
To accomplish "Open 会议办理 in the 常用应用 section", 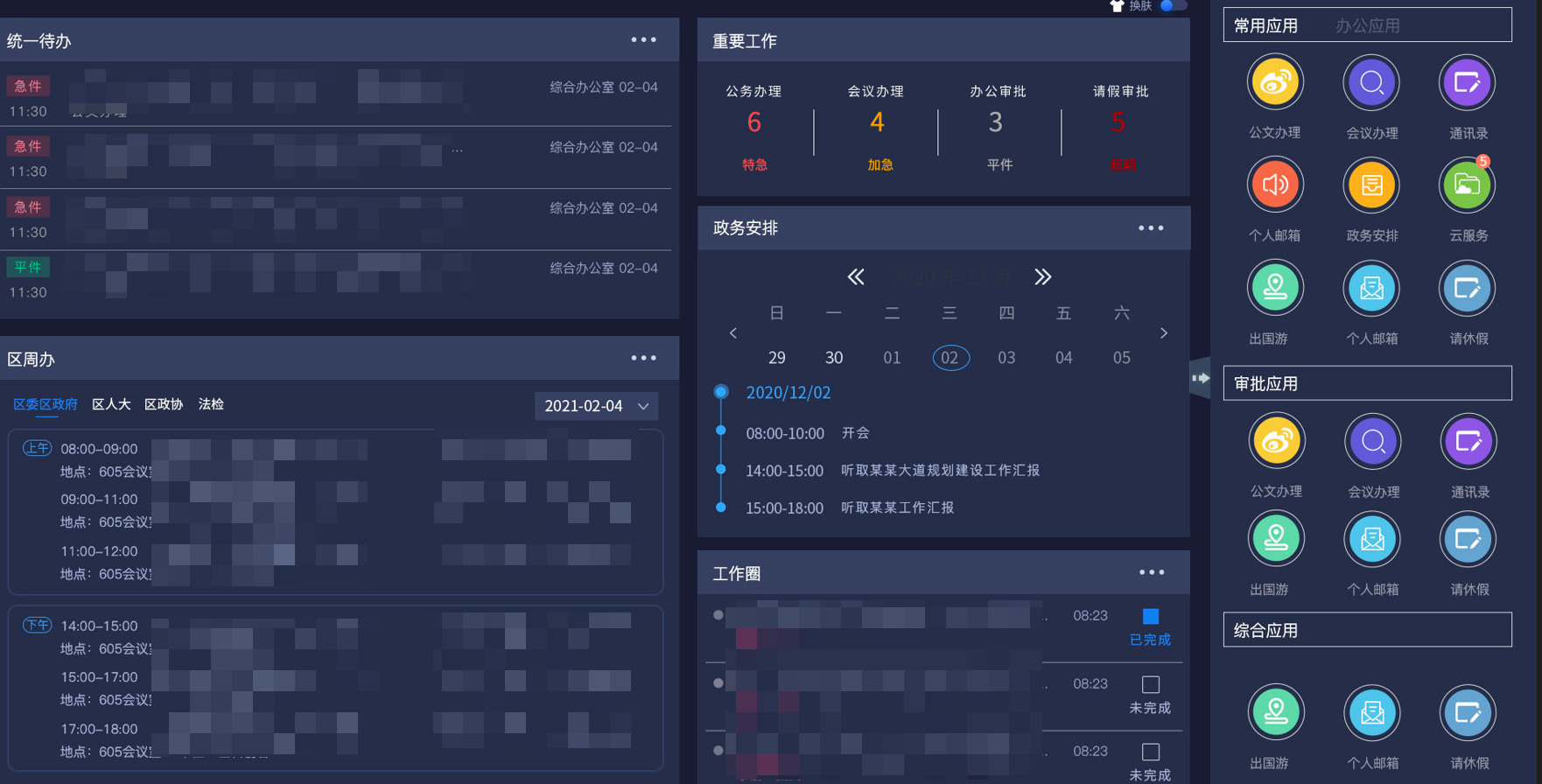I will 1371,84.
